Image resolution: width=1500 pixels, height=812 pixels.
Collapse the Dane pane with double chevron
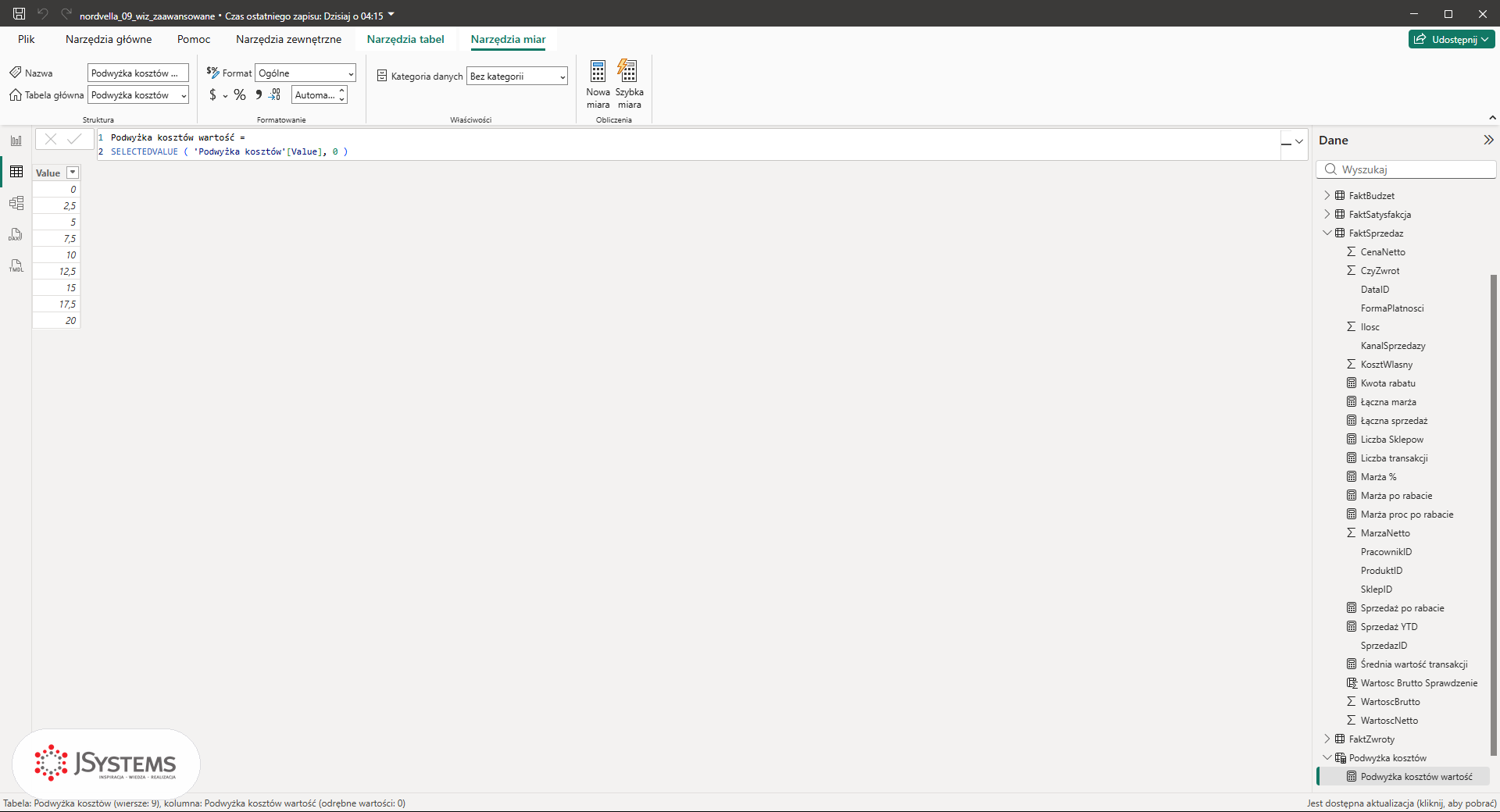tap(1488, 141)
